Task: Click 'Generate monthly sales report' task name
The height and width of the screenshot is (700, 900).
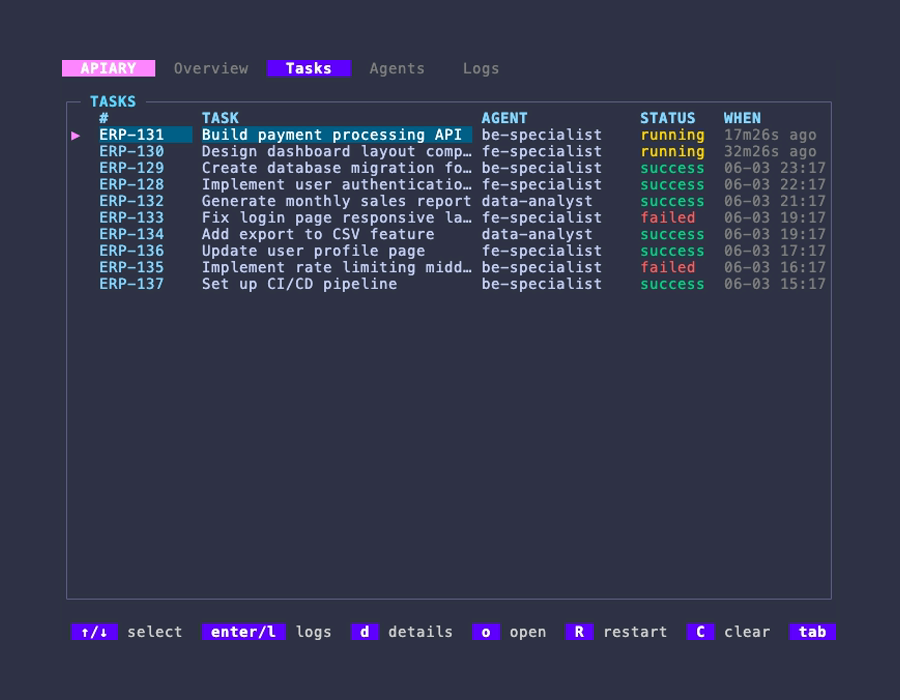Action: (336, 201)
